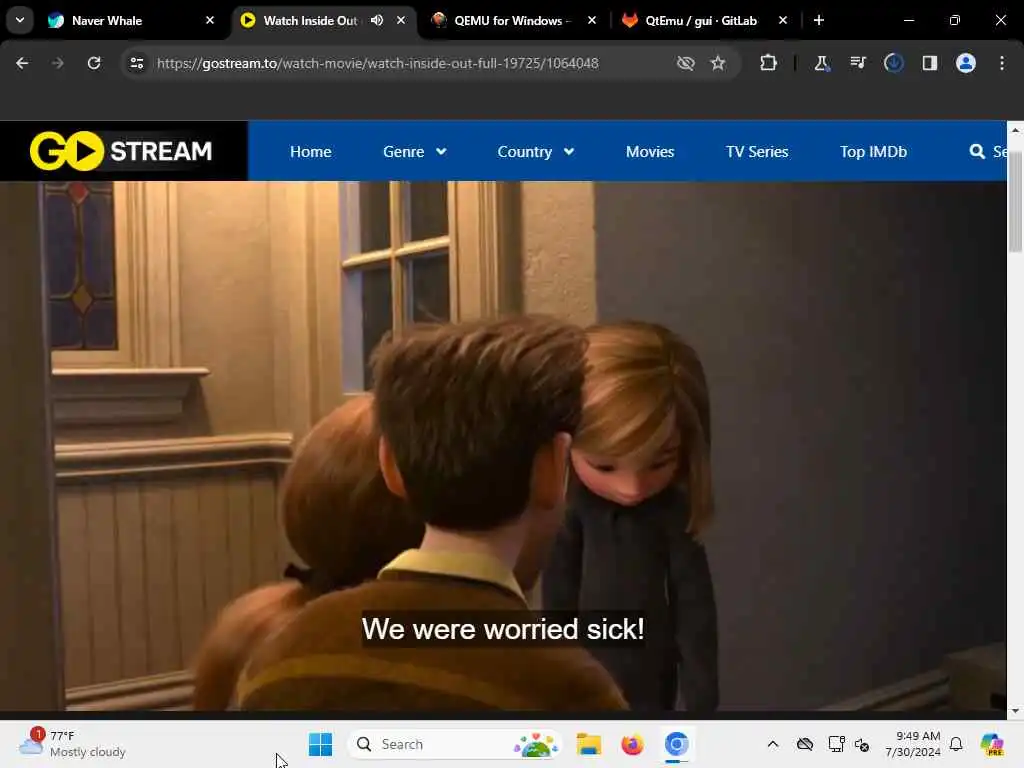The image size is (1024, 768).
Task: Toggle the browser side panel
Action: point(929,63)
